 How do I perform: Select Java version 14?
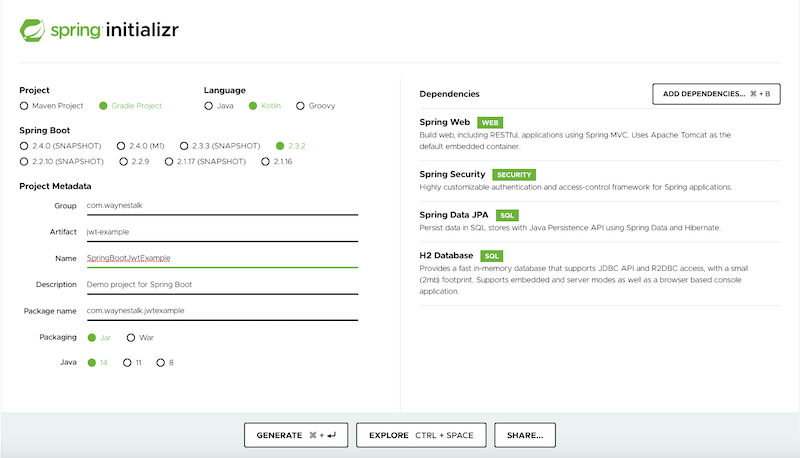point(92,363)
